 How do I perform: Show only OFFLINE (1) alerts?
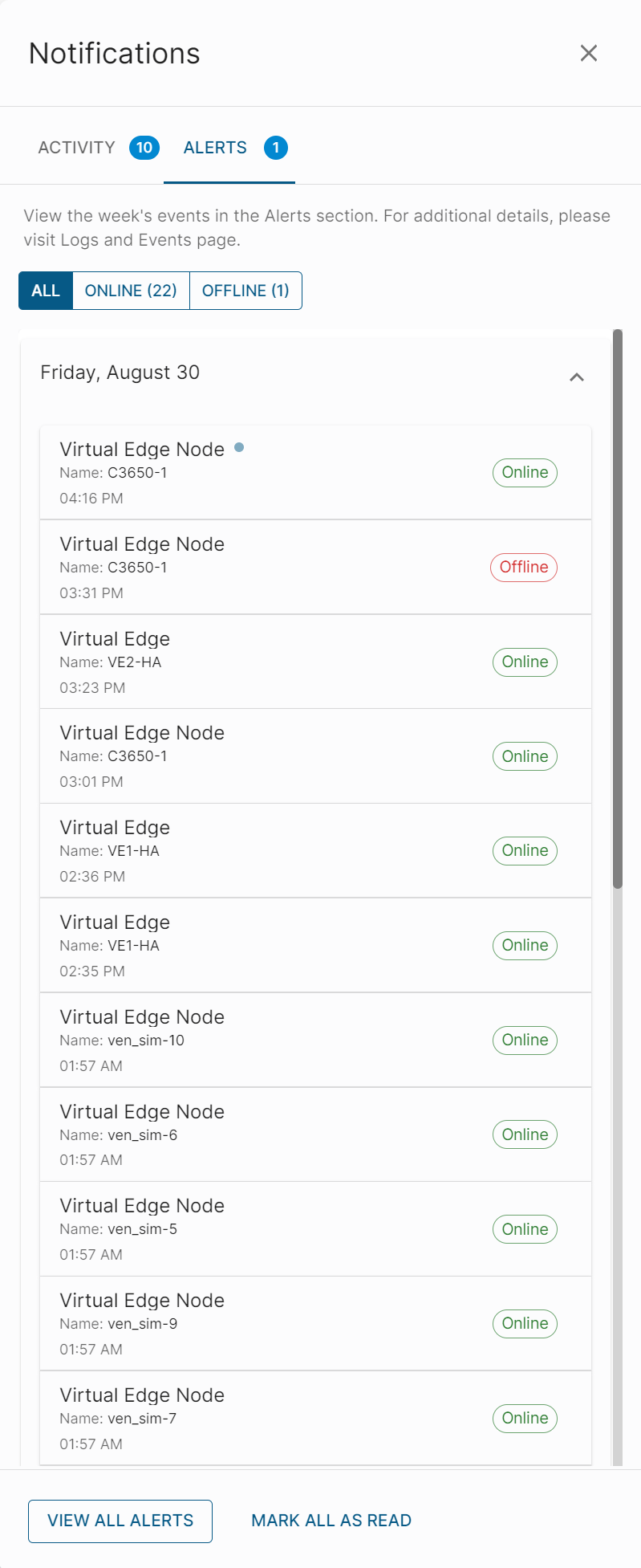[245, 291]
